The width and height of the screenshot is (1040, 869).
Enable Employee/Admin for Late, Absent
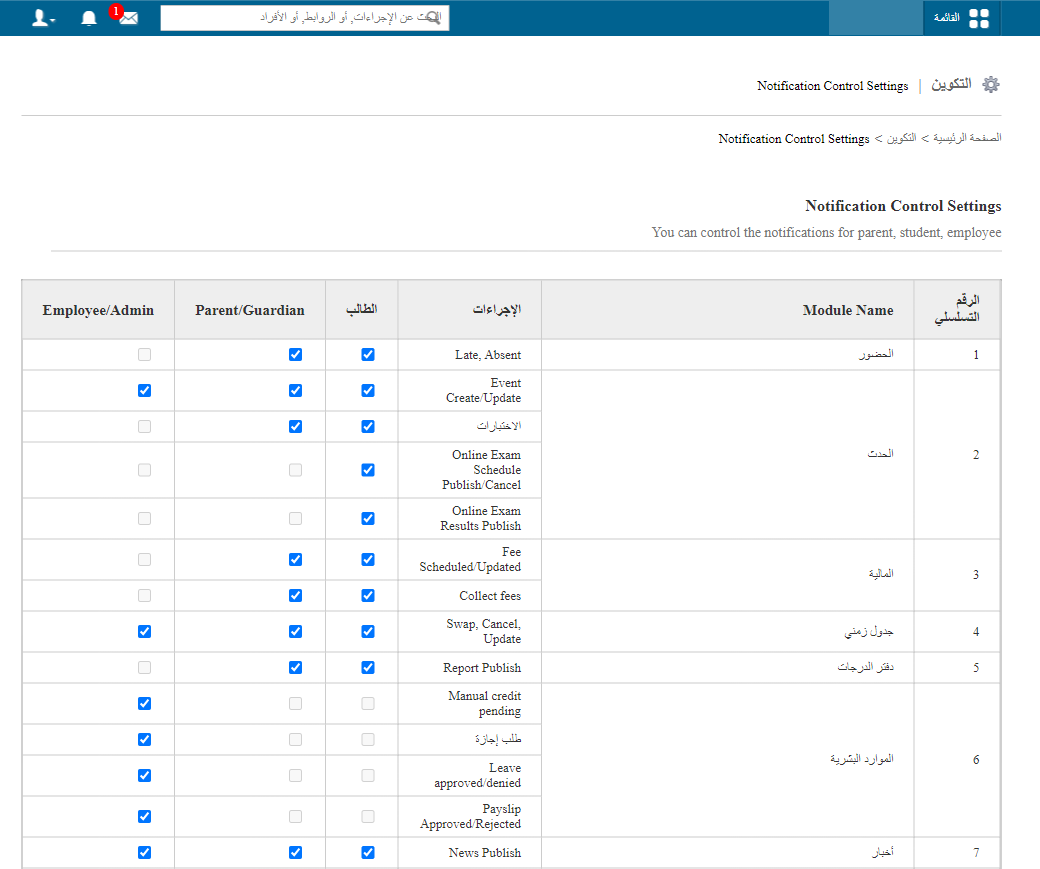[x=144, y=354]
